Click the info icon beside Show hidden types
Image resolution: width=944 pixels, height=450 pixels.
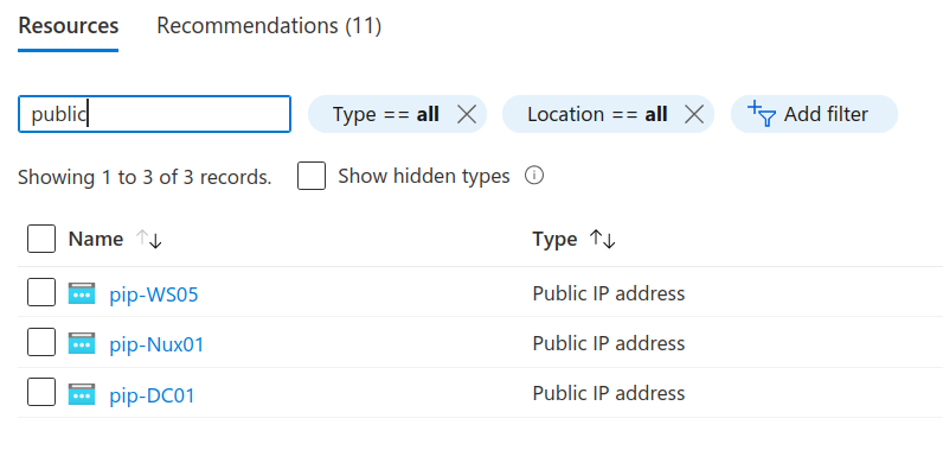coord(534,176)
